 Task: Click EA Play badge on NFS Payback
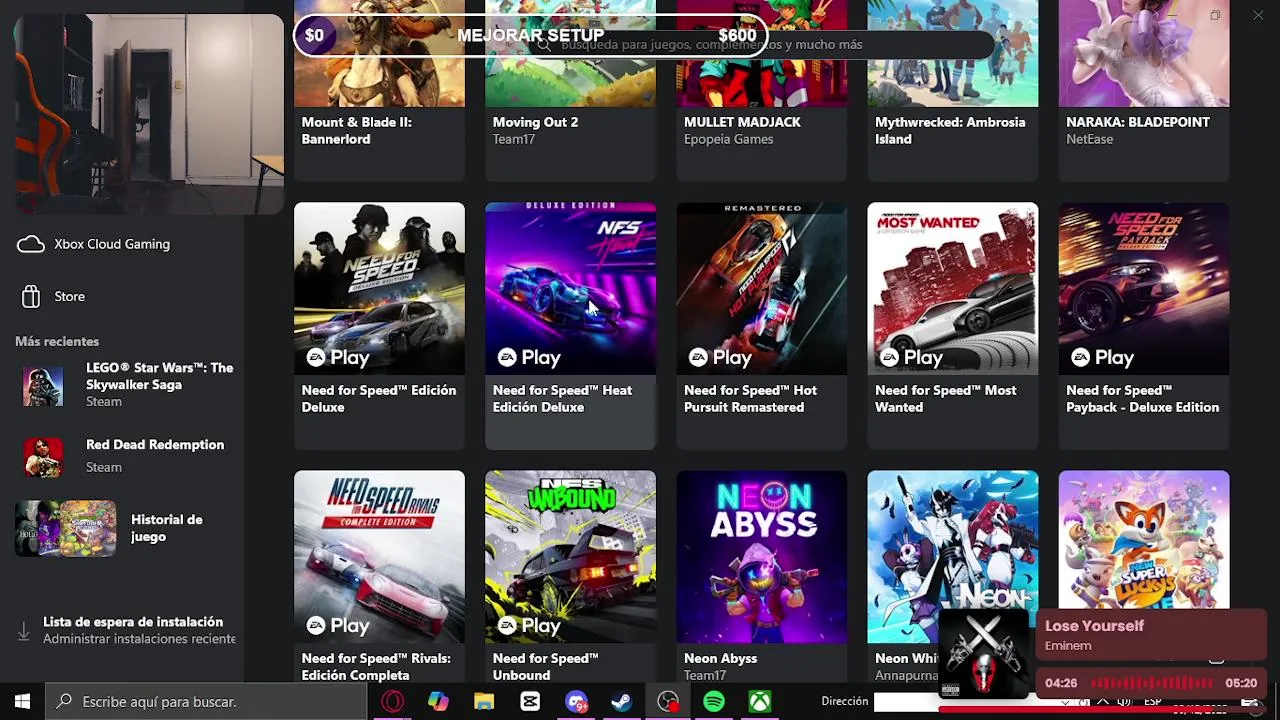tap(1102, 357)
